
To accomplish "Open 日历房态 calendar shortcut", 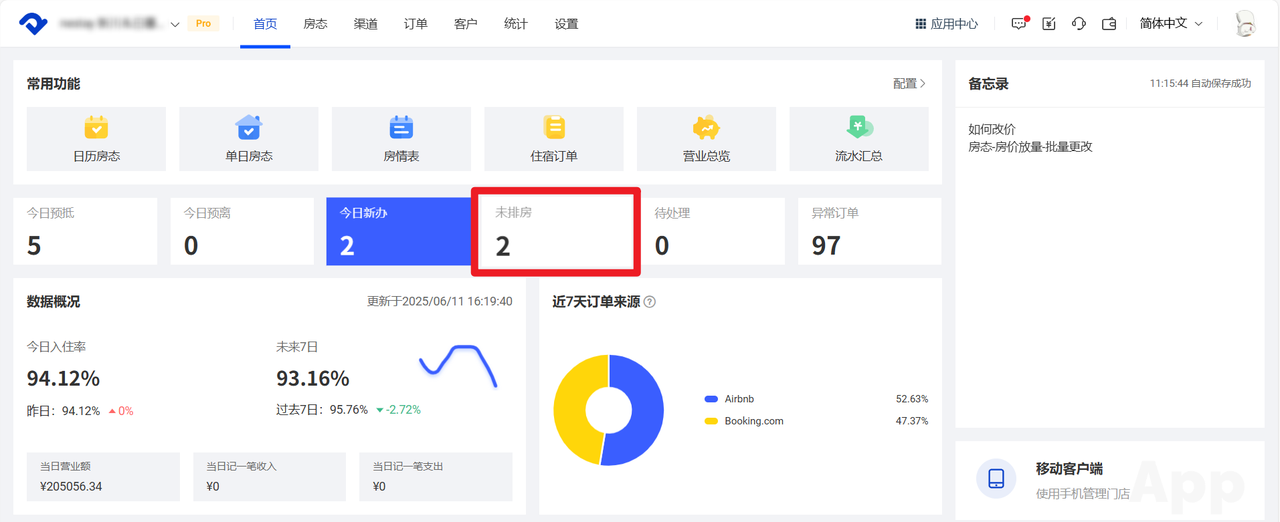I will point(97,139).
